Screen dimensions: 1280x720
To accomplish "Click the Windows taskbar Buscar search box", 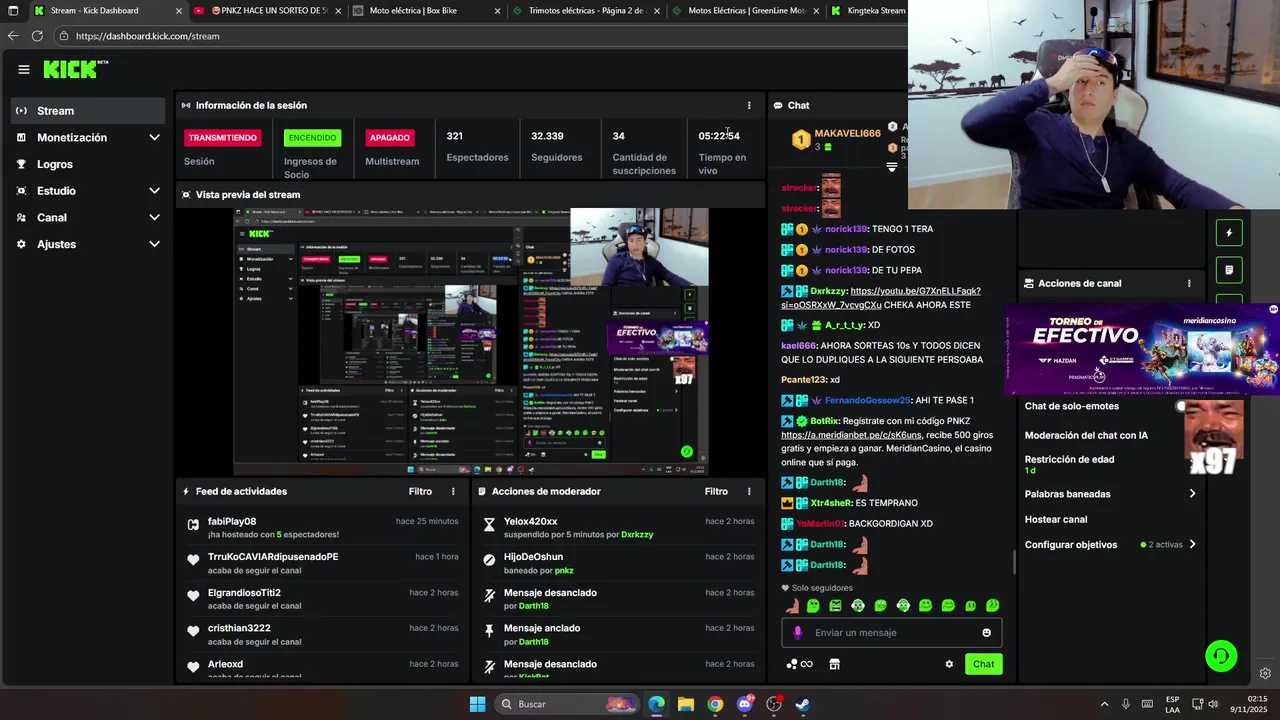I will (x=565, y=704).
